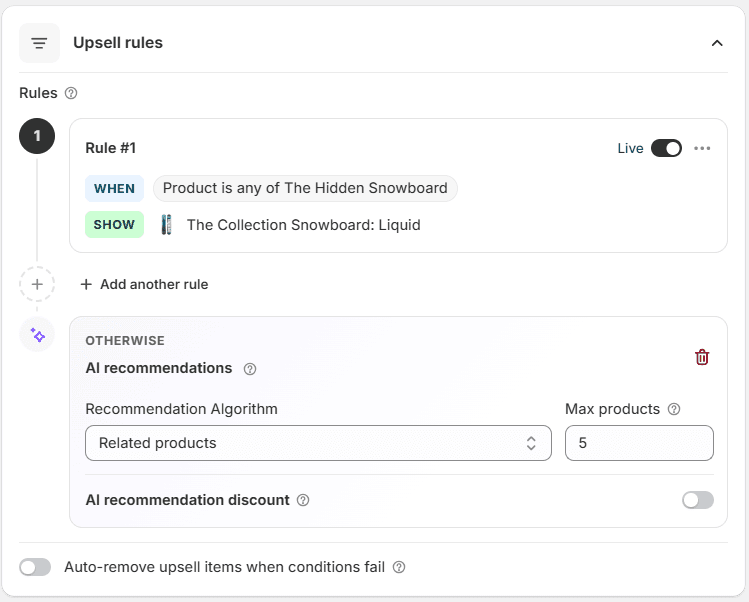
Task: Click the Max products help icon
Action: 674,409
